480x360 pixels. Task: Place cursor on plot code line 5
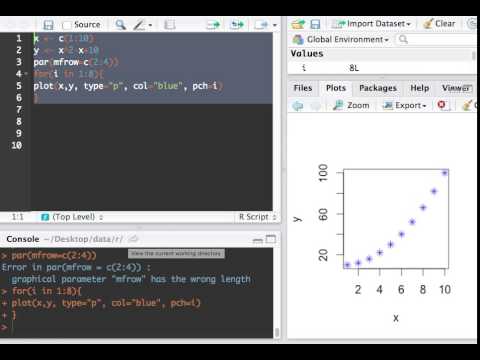point(128,86)
